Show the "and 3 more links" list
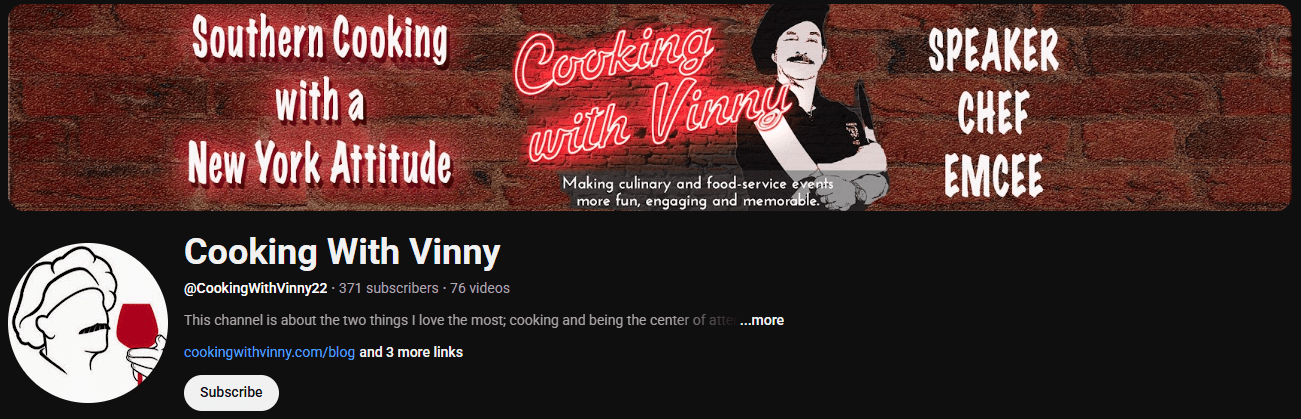 (x=411, y=353)
